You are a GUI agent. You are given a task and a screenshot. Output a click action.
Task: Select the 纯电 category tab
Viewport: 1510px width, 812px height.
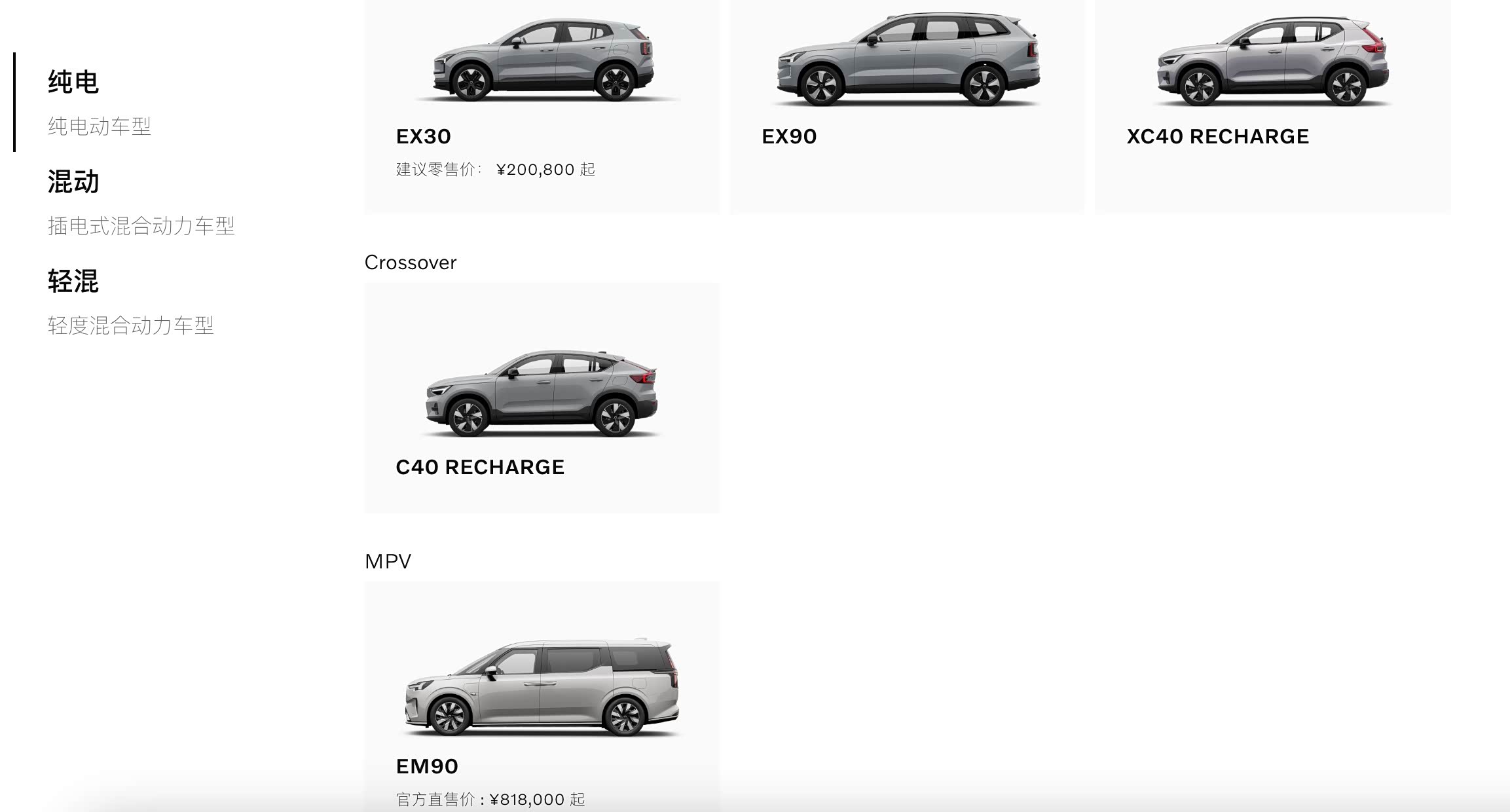tap(73, 83)
